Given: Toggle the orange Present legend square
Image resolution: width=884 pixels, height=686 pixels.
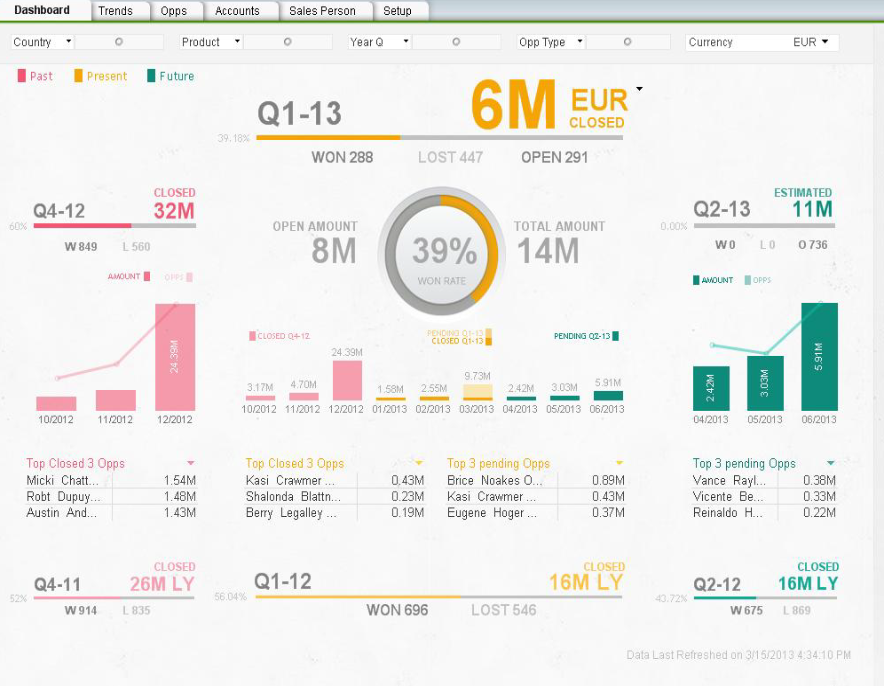Looking at the screenshot, I should click(x=79, y=76).
